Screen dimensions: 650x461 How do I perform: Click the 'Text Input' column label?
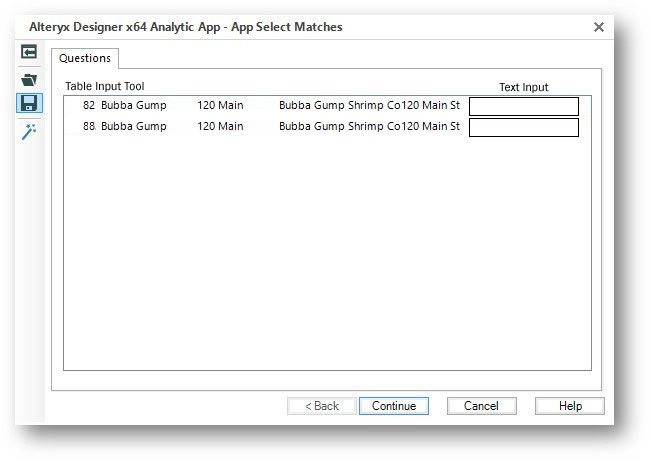[x=524, y=87]
